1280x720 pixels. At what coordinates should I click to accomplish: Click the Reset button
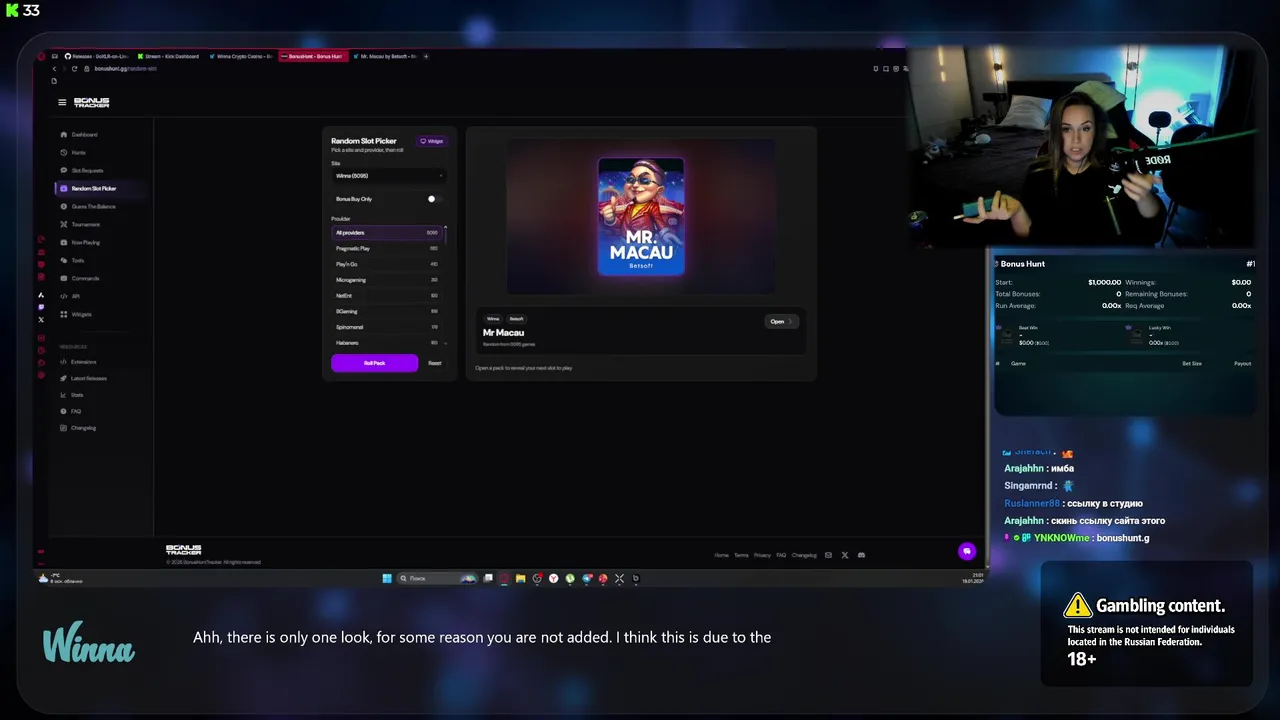click(434, 363)
